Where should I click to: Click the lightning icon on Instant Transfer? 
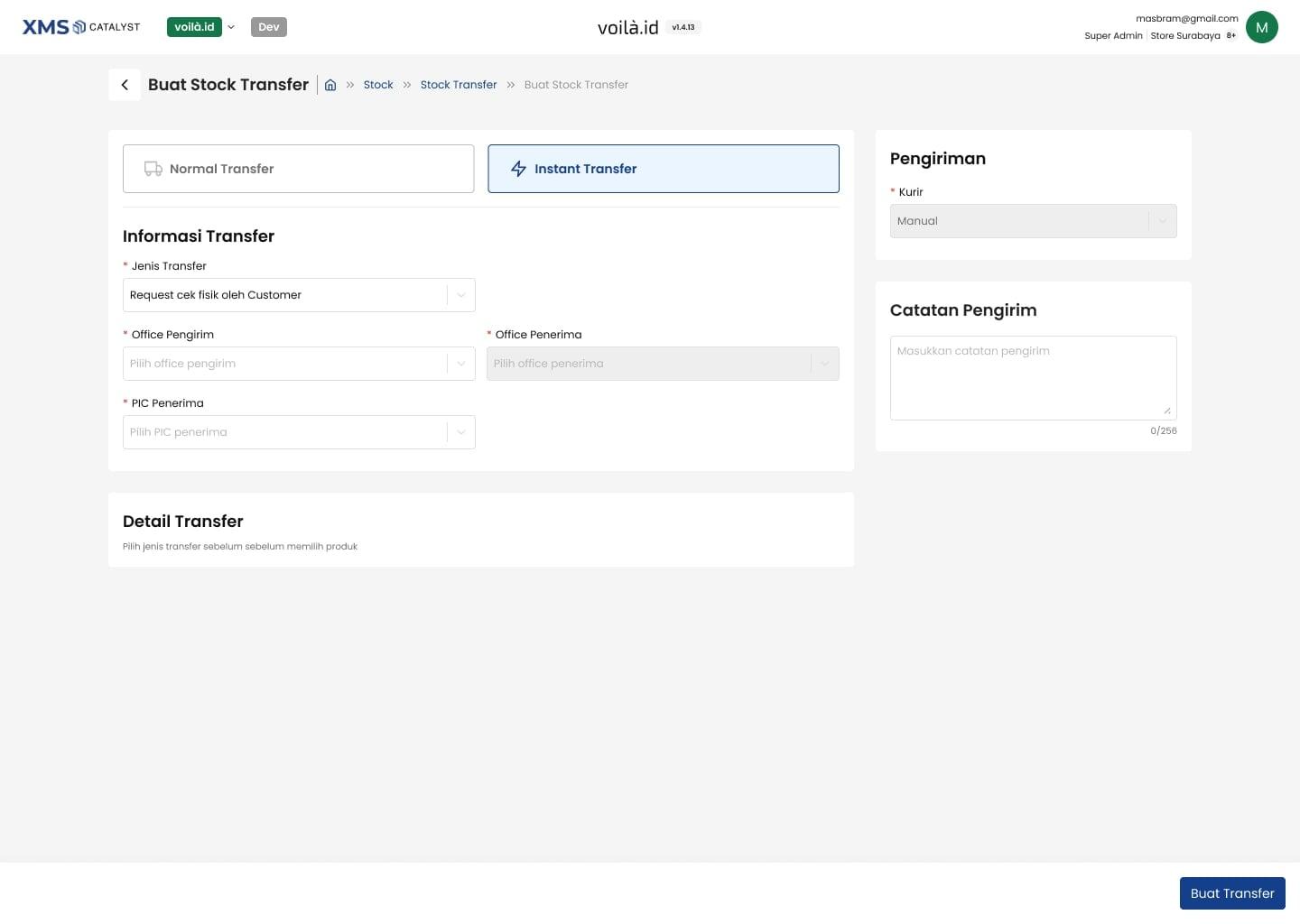pos(518,169)
